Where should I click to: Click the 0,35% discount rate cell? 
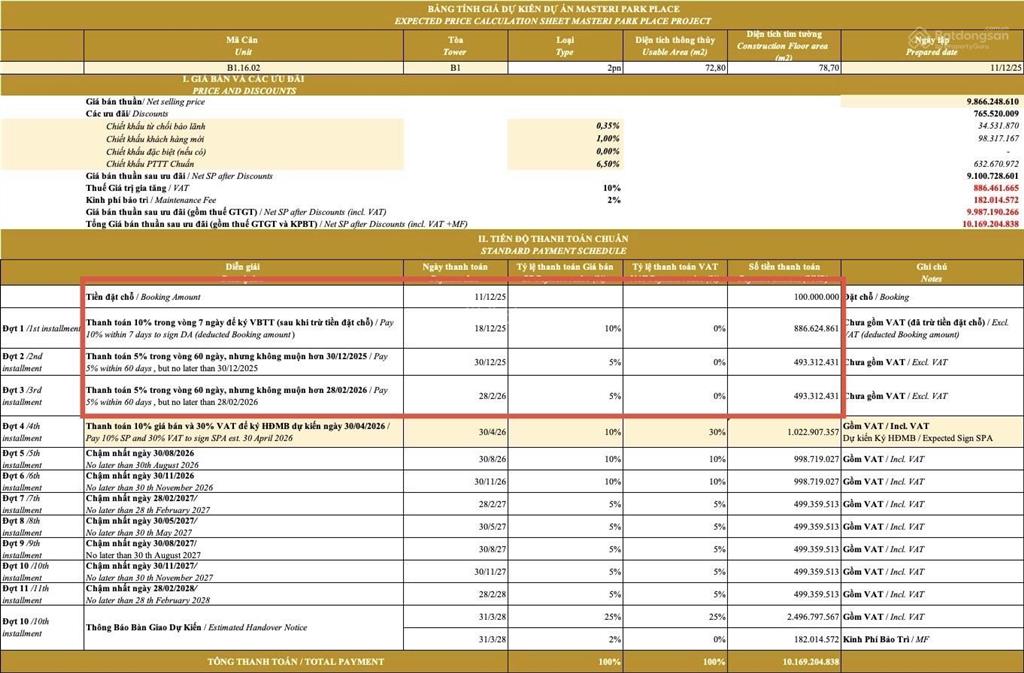tap(607, 126)
